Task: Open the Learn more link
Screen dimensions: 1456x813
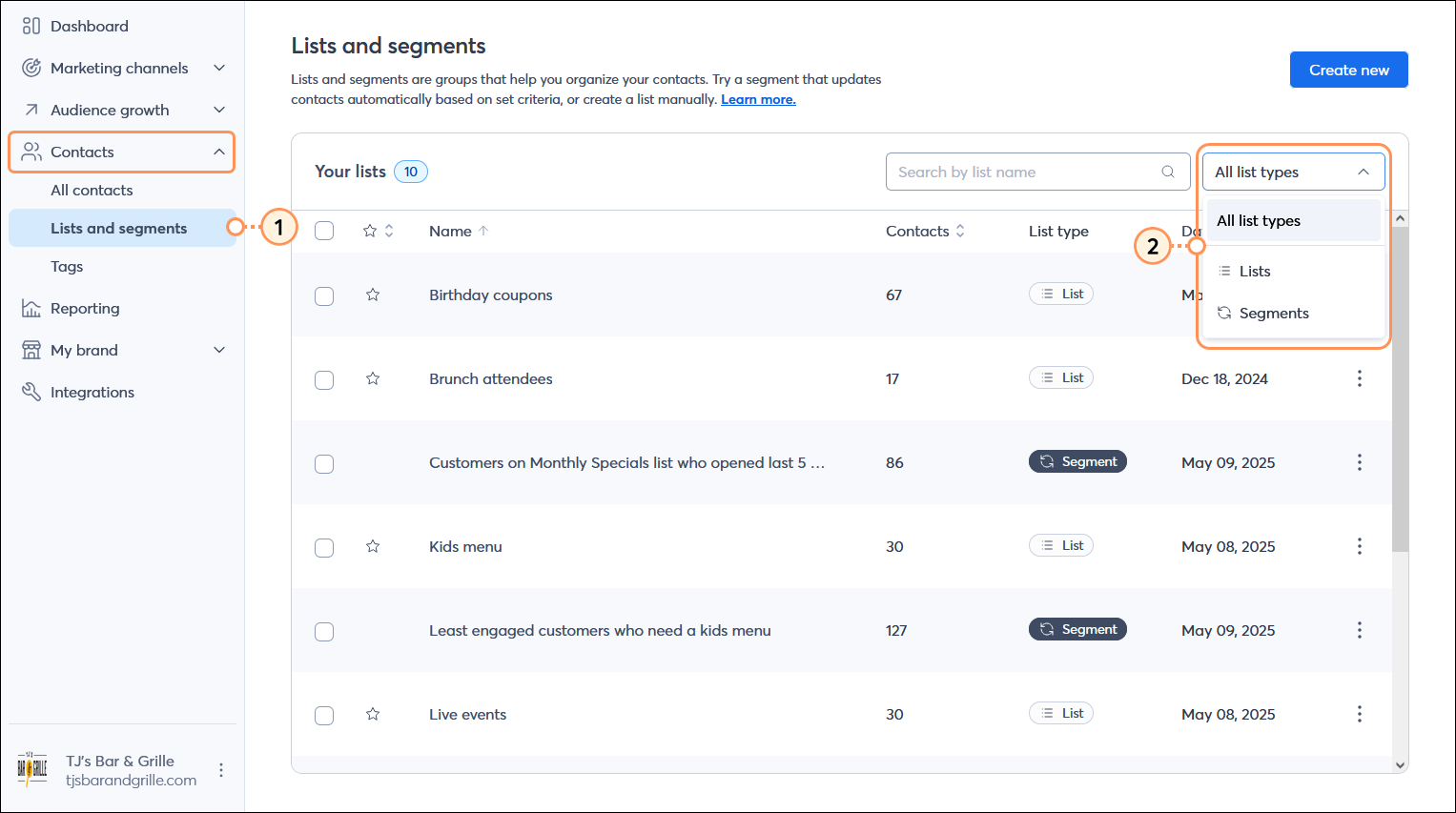Action: pyautogui.click(x=758, y=99)
